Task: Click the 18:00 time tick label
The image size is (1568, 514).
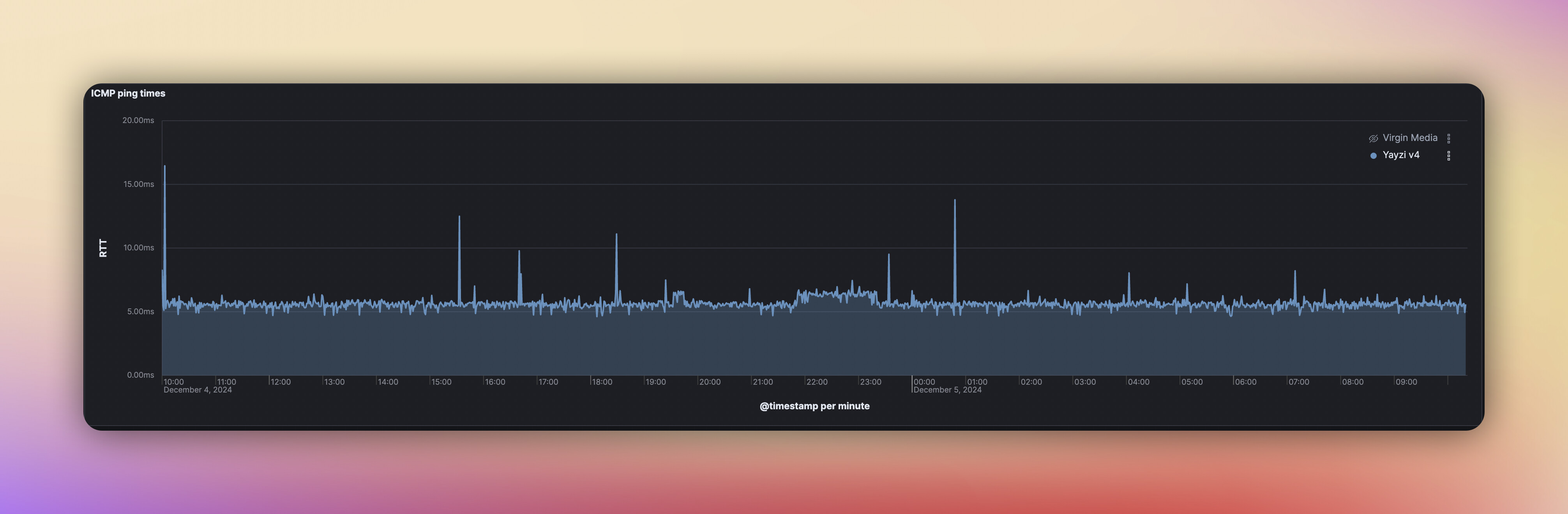Action: click(x=602, y=382)
